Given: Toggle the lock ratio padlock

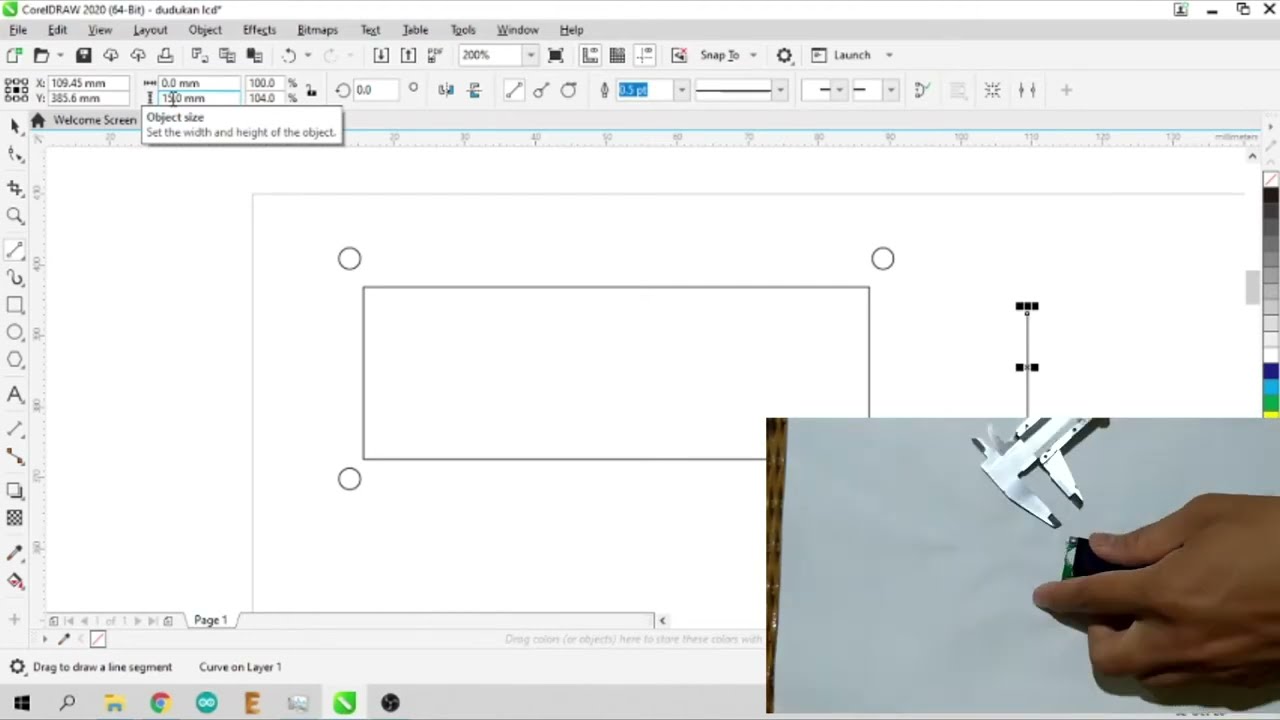Looking at the screenshot, I should coord(311,90).
